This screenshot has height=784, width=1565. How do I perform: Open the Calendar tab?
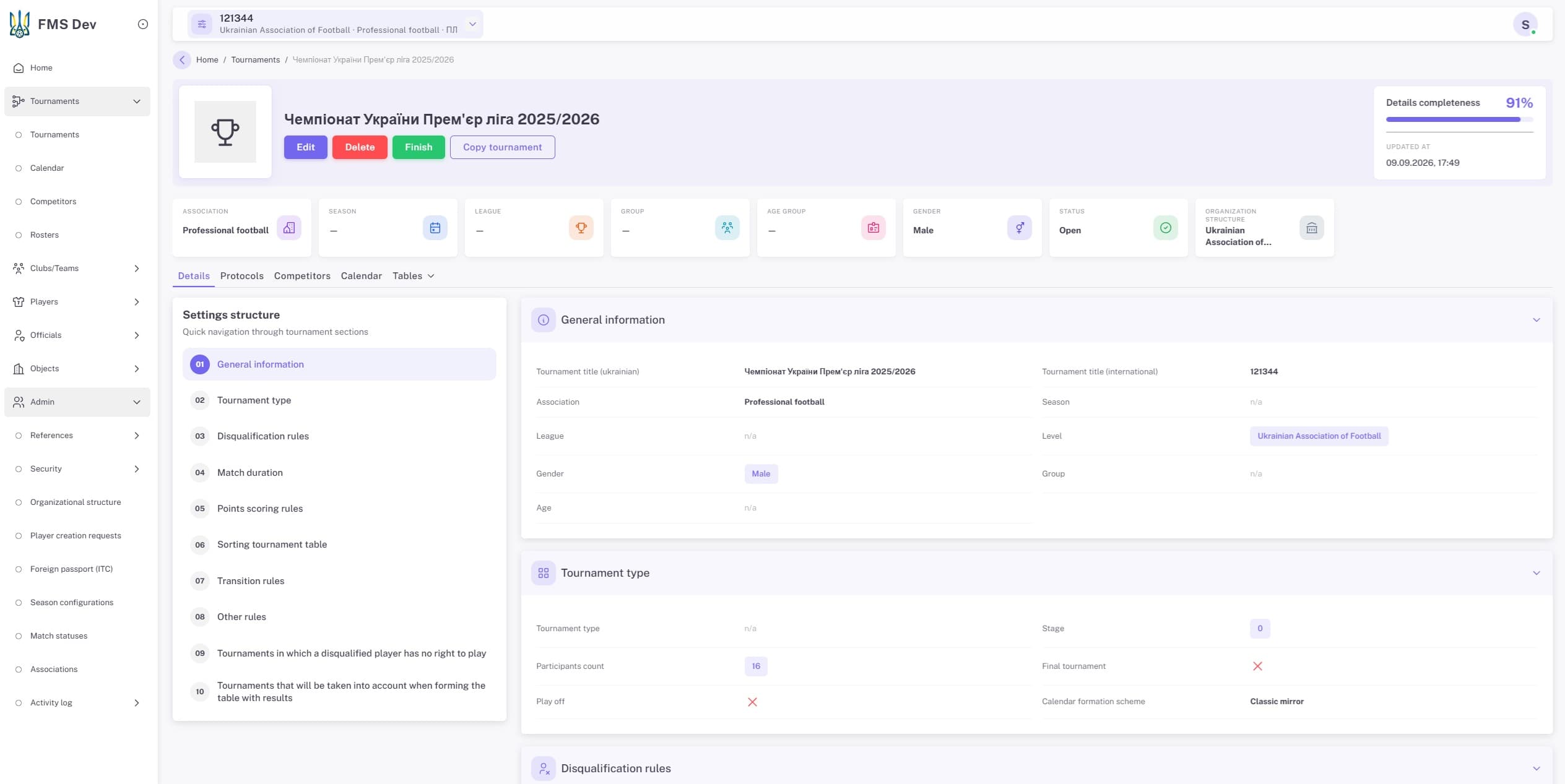point(361,276)
